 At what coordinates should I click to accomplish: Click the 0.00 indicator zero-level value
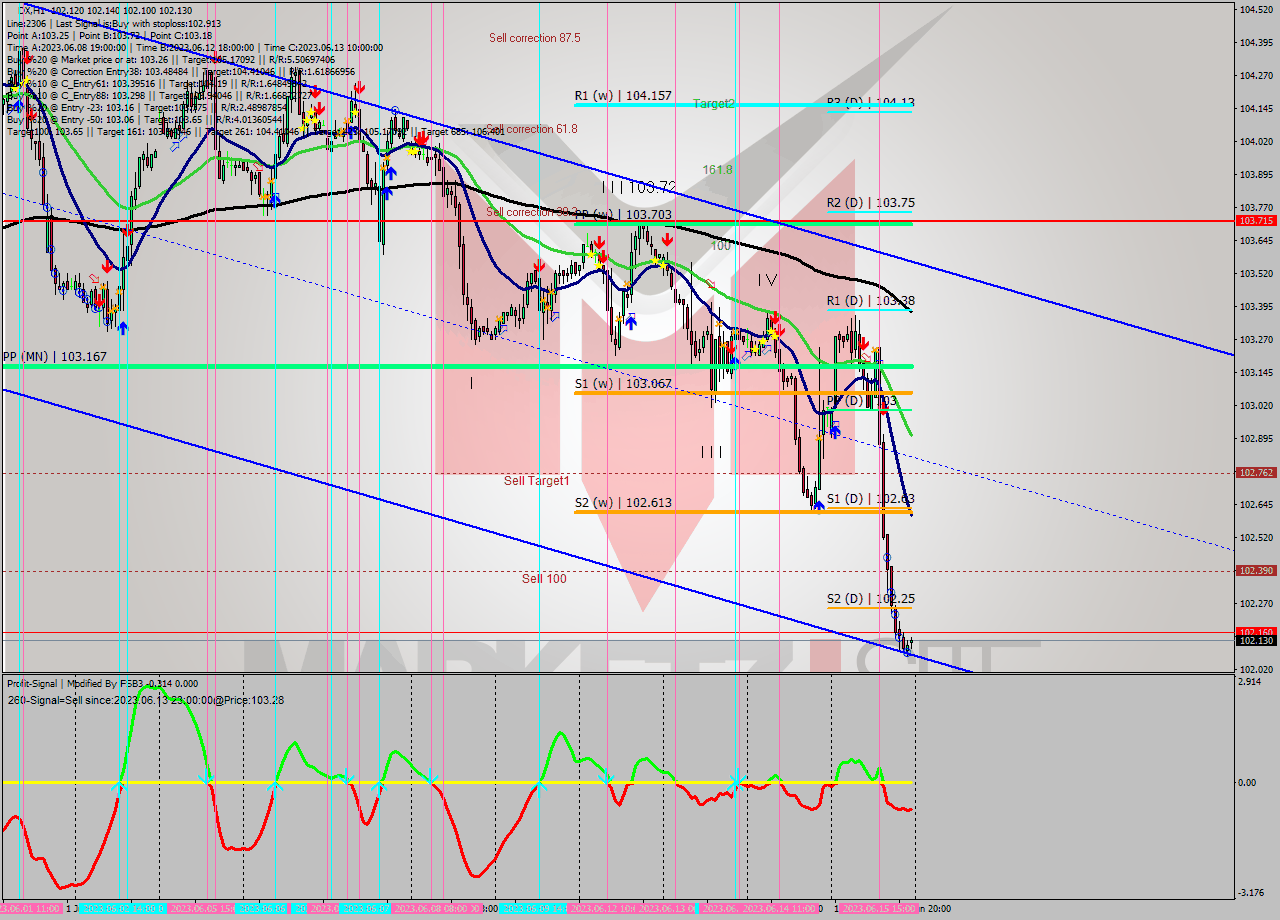coord(1247,782)
